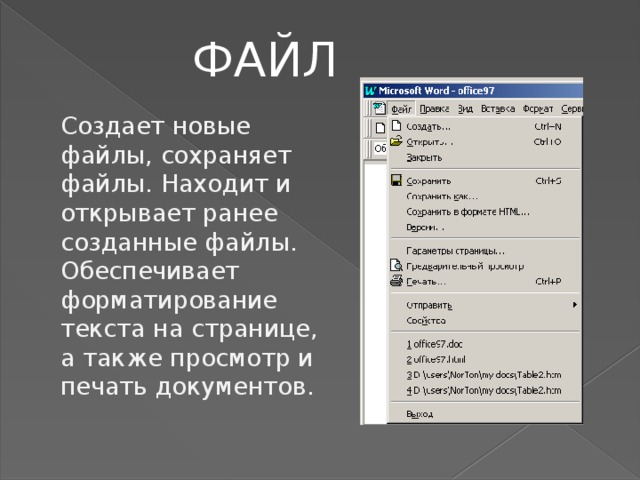
Task: Click the blank page icon beside Создать
Action: point(396,126)
